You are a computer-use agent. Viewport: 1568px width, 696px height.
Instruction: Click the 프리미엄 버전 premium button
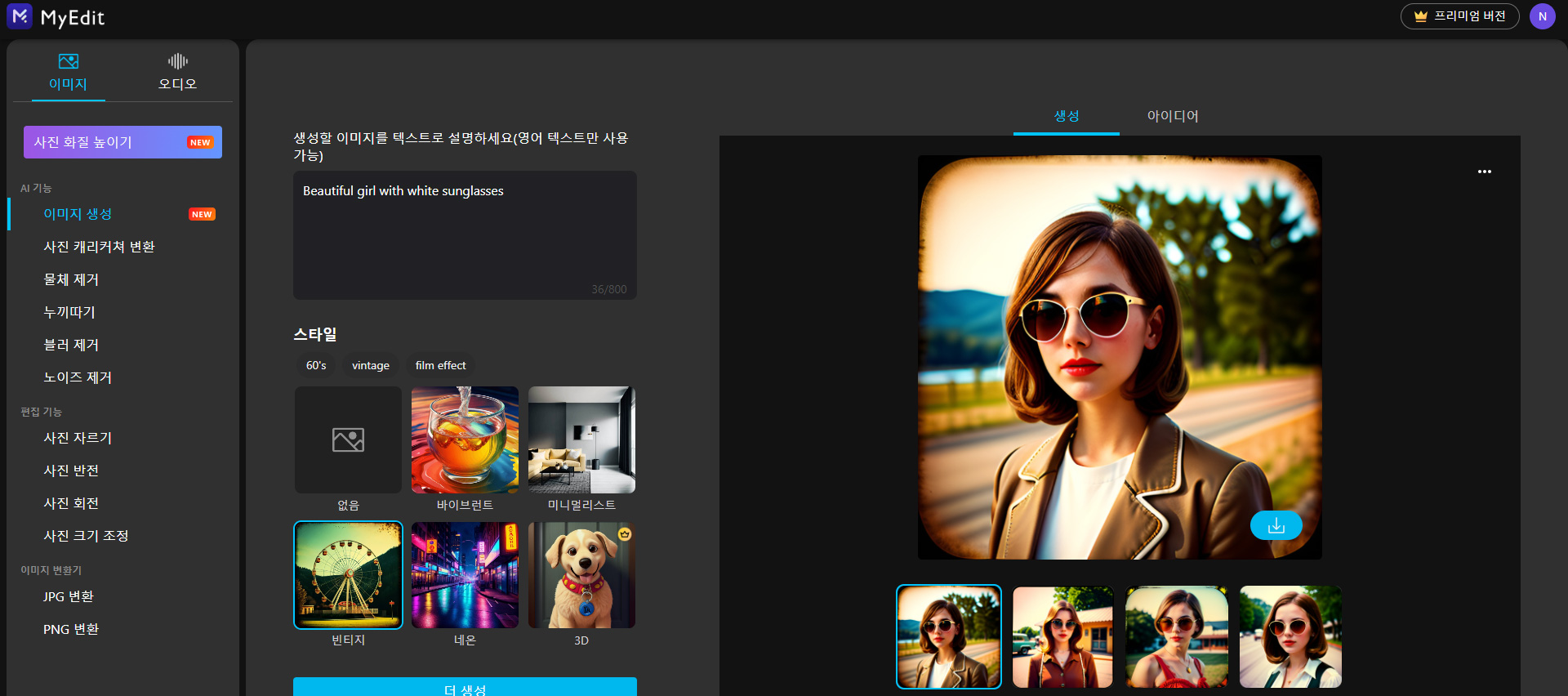(x=1460, y=16)
